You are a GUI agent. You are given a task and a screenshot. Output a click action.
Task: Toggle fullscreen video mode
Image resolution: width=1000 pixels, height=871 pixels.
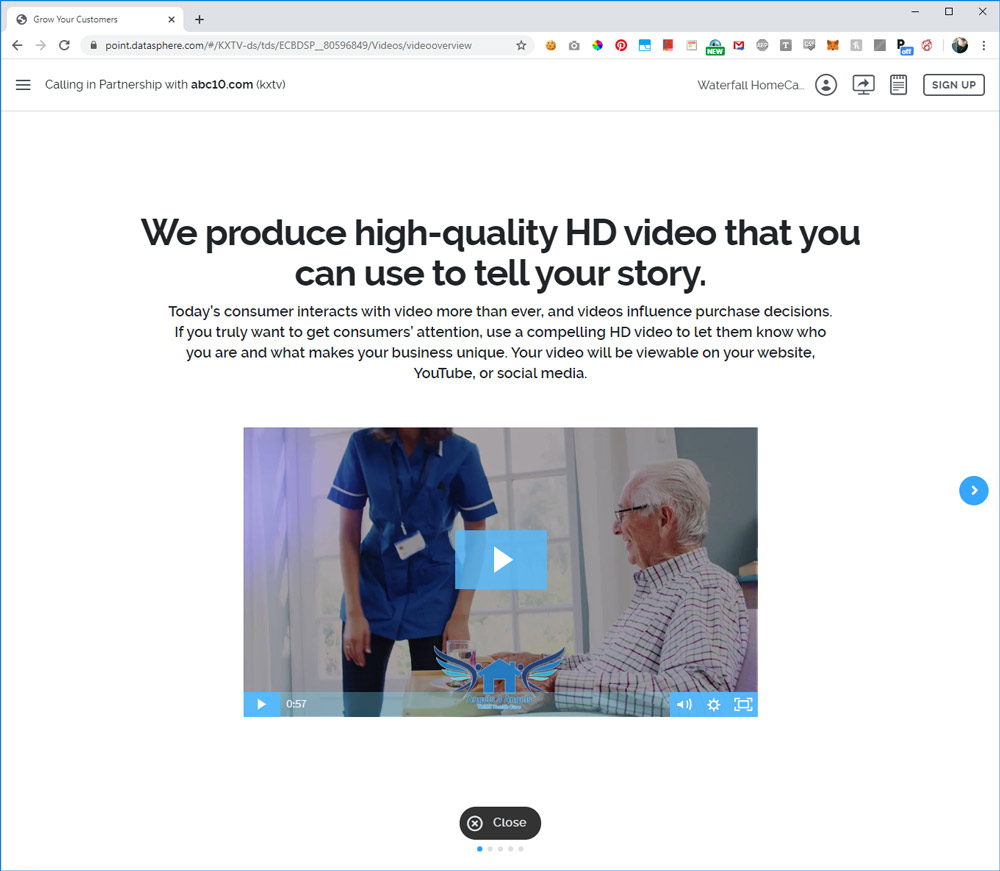tap(743, 704)
